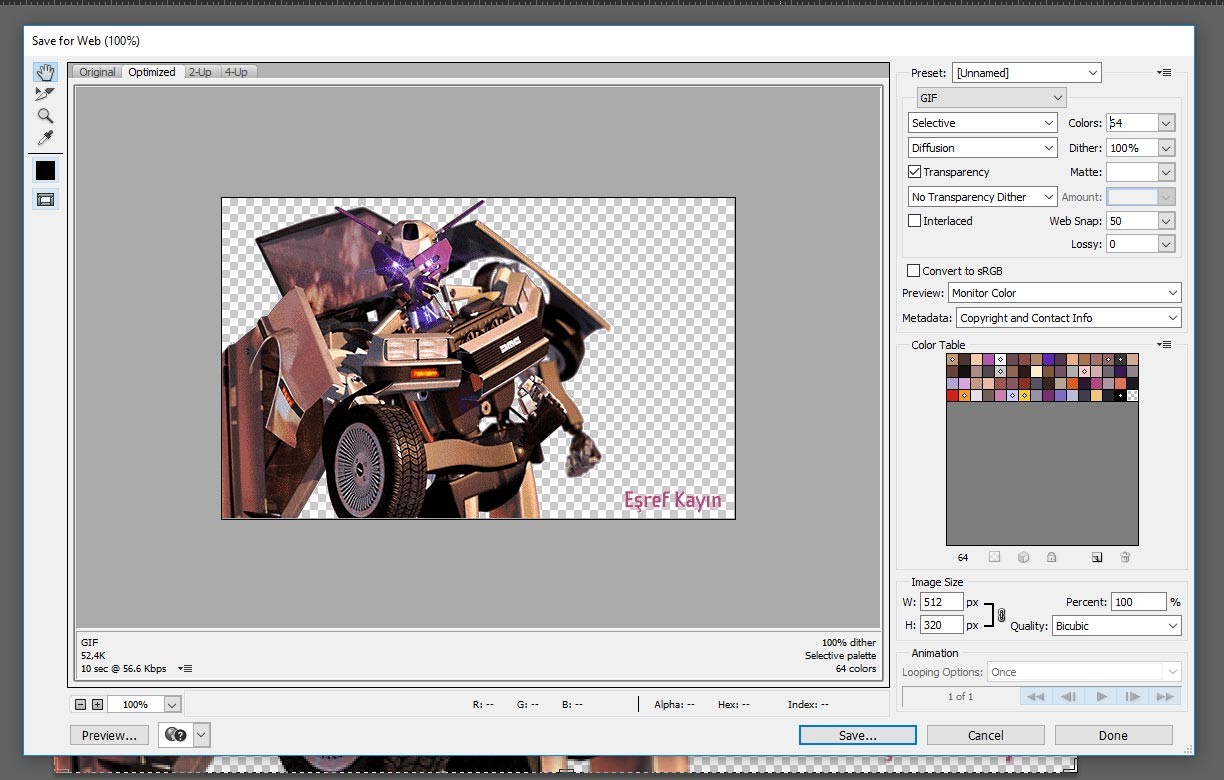Go to next animation frame
The height and width of the screenshot is (780, 1224).
coord(1133,696)
